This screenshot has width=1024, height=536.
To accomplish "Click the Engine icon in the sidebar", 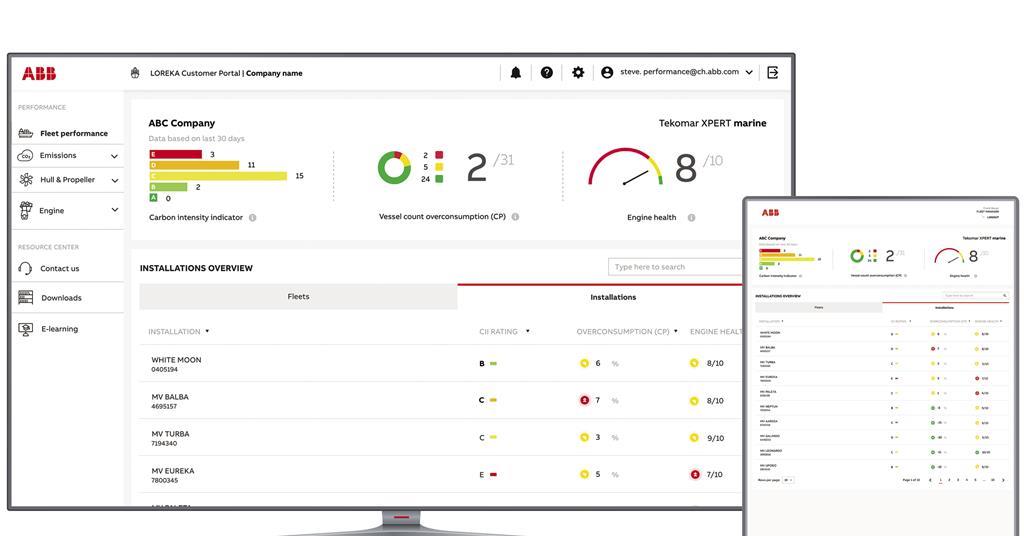I will (x=25, y=210).
